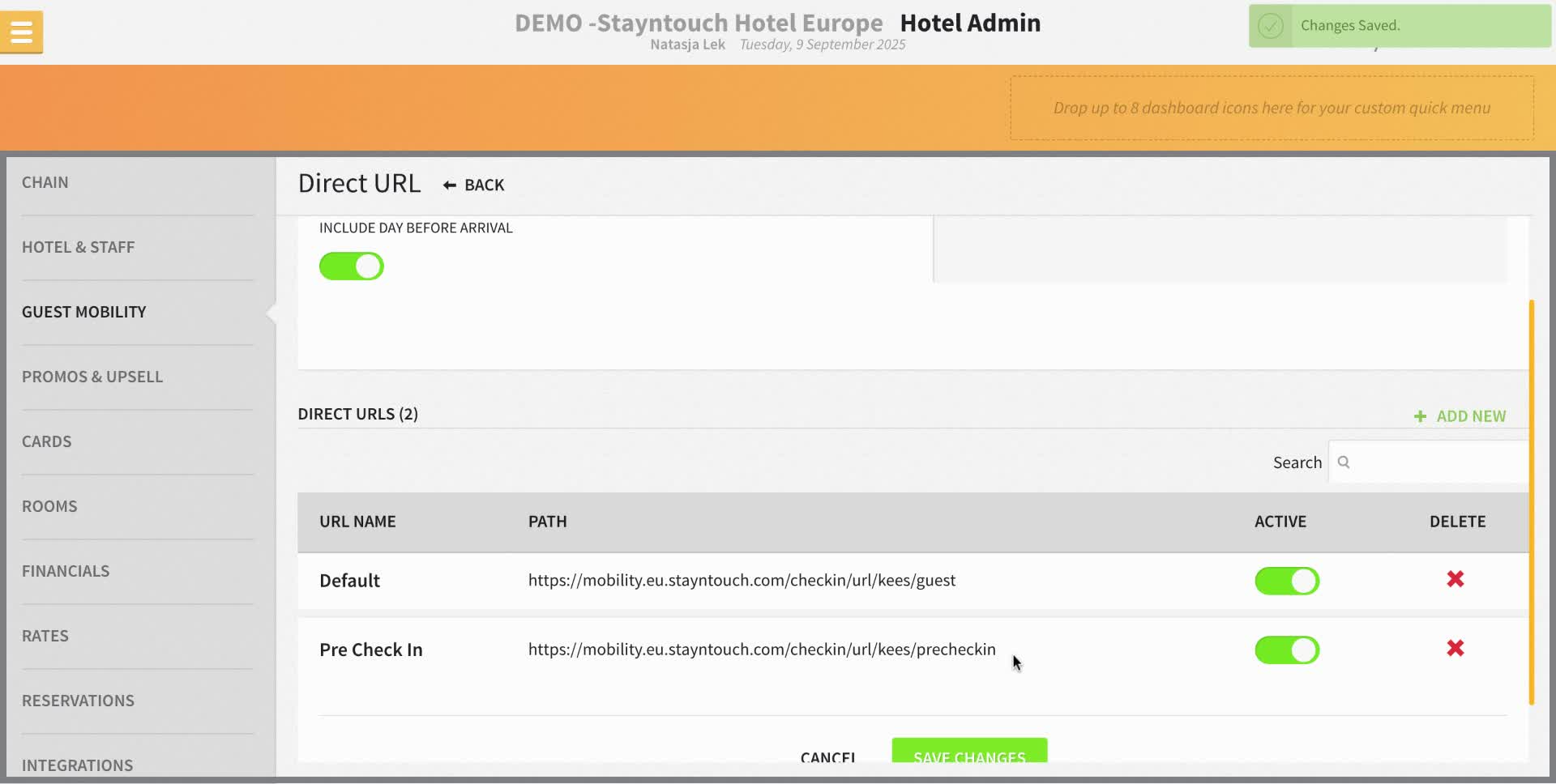Click the DELETE column header
The width and height of the screenshot is (1556, 784).
pos(1457,522)
